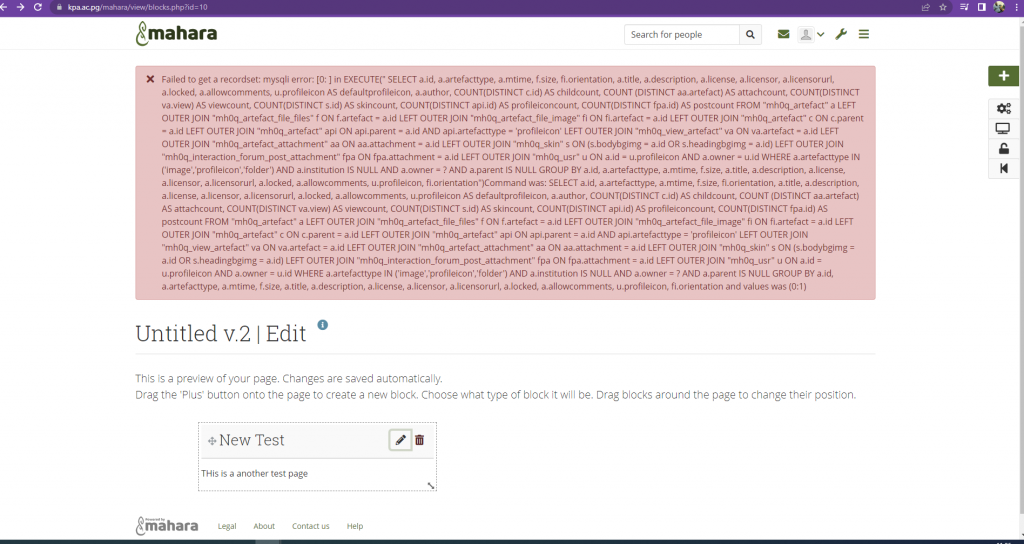Open the Legal footer link

(x=227, y=526)
